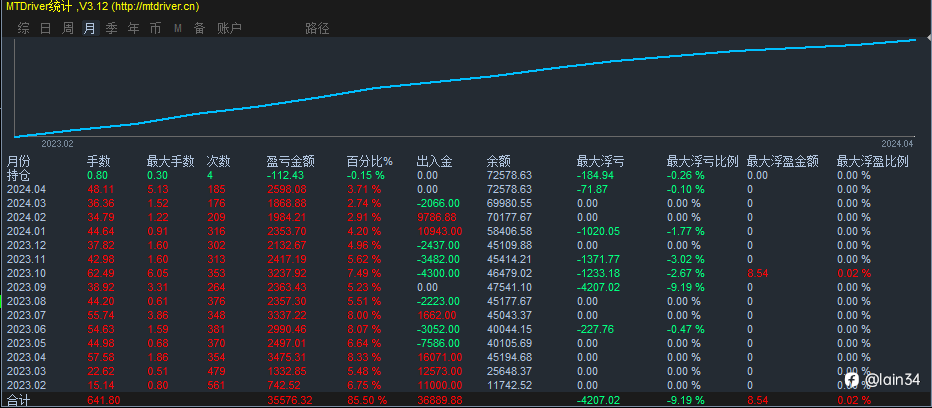Open the 币 currency tab
This screenshot has height=408, width=932.
156,28
